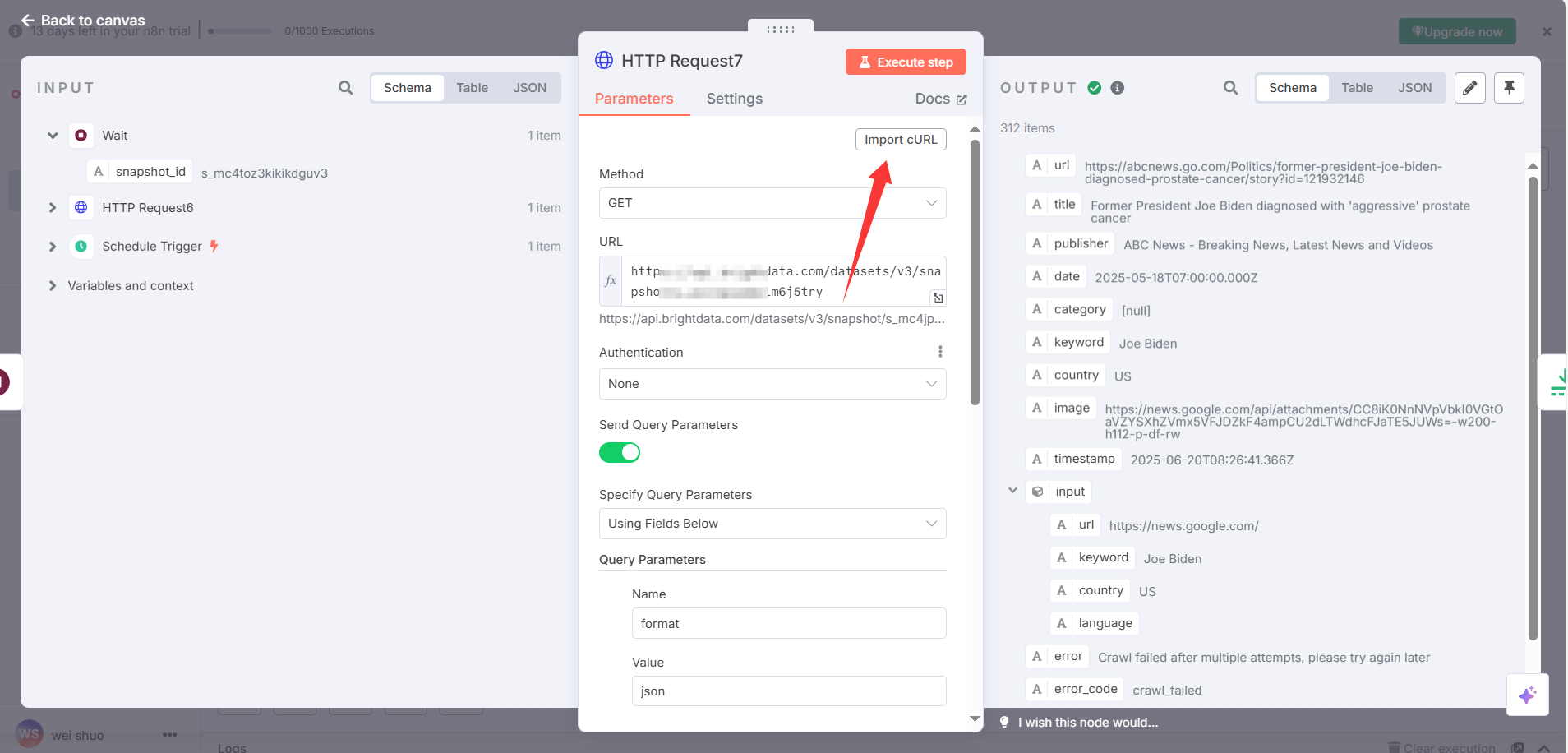Click the "publisher" output field

coord(1071,244)
